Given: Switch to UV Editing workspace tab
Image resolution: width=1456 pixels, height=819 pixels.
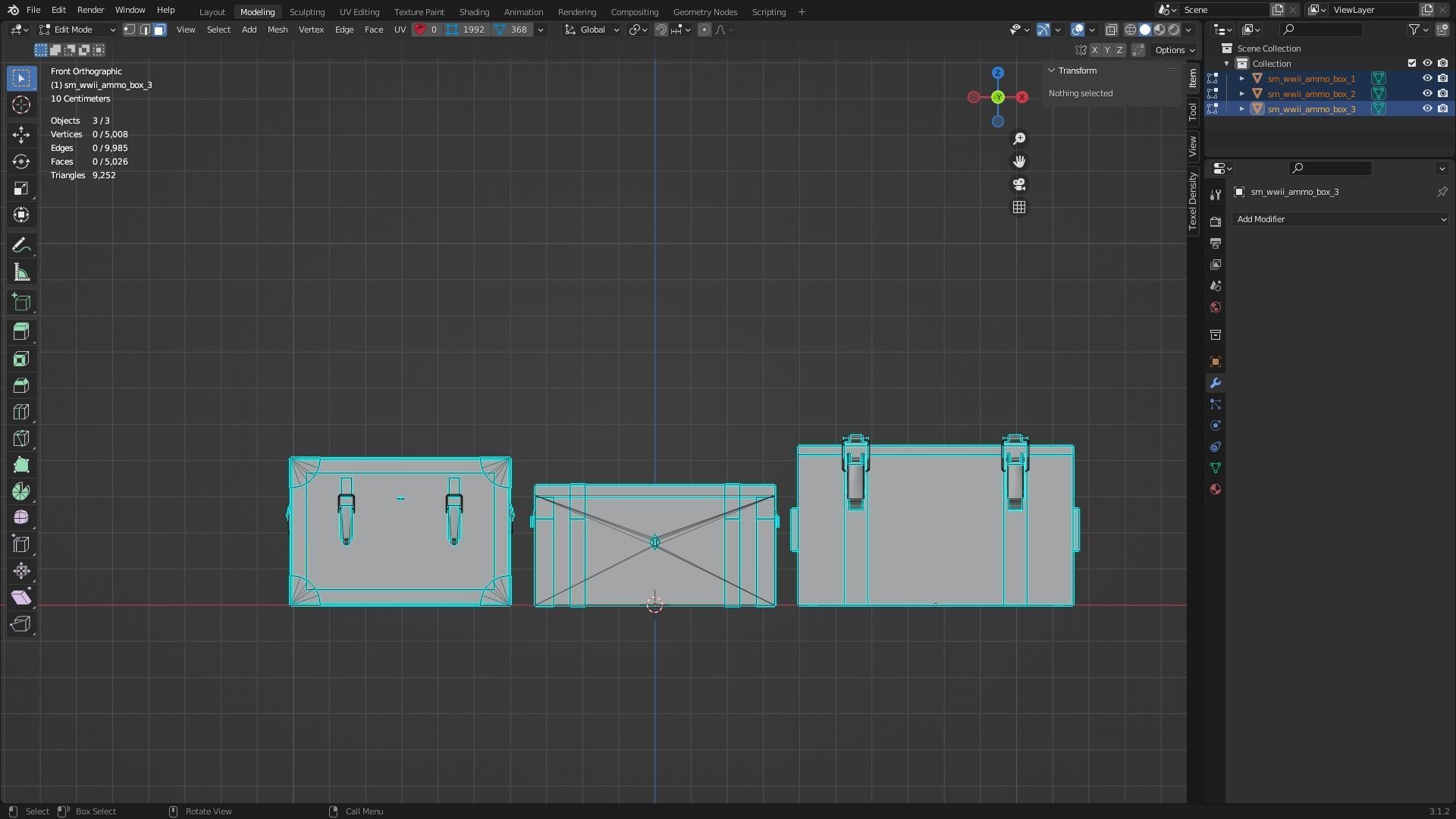Looking at the screenshot, I should pos(359,12).
